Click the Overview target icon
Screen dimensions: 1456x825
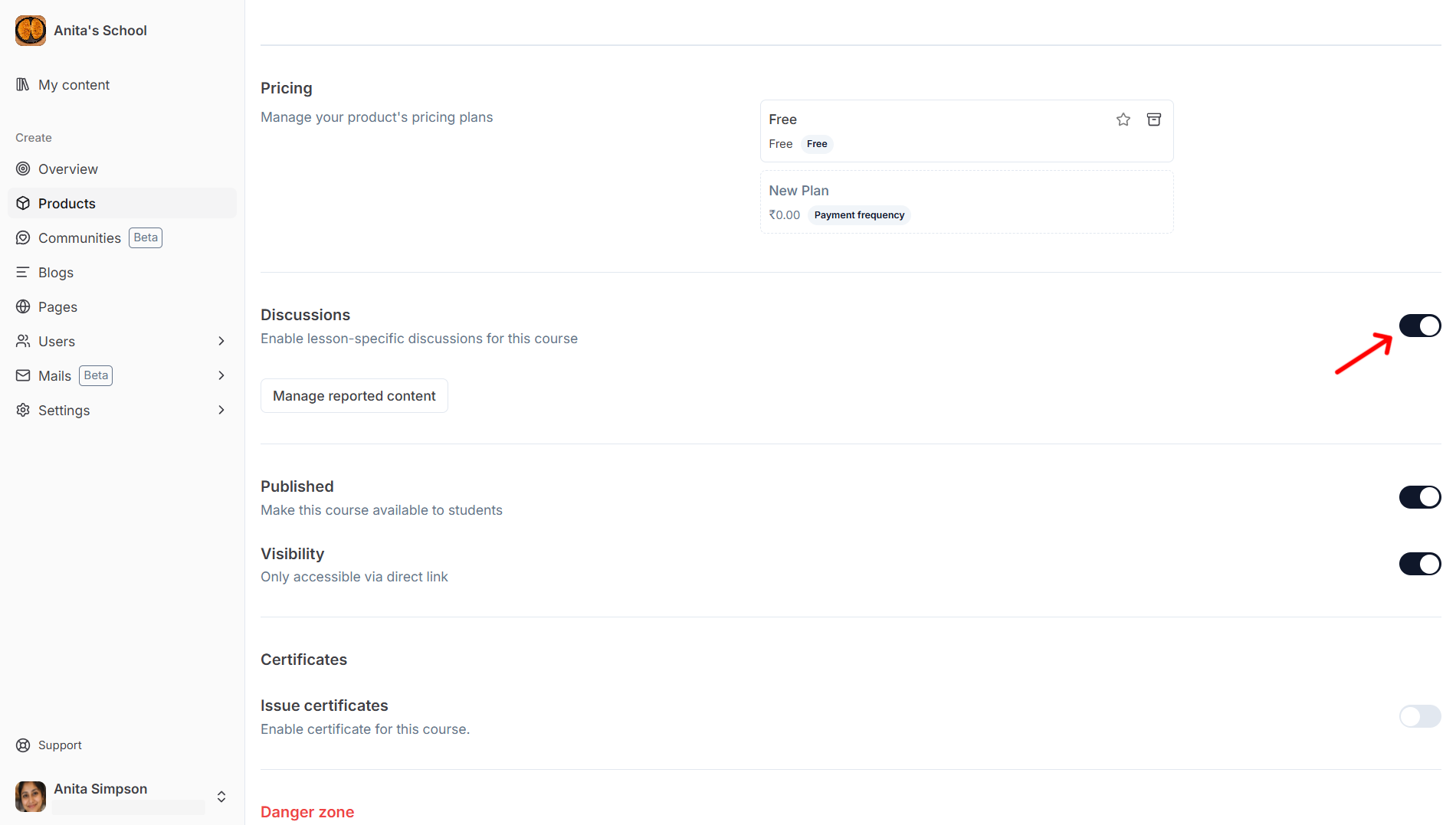coord(23,169)
